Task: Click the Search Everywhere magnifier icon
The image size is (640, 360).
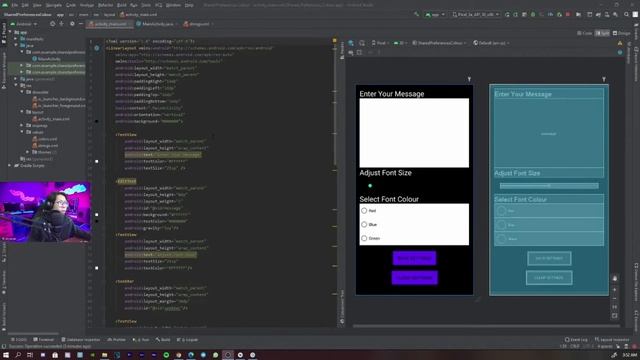Action: pos(627,14)
